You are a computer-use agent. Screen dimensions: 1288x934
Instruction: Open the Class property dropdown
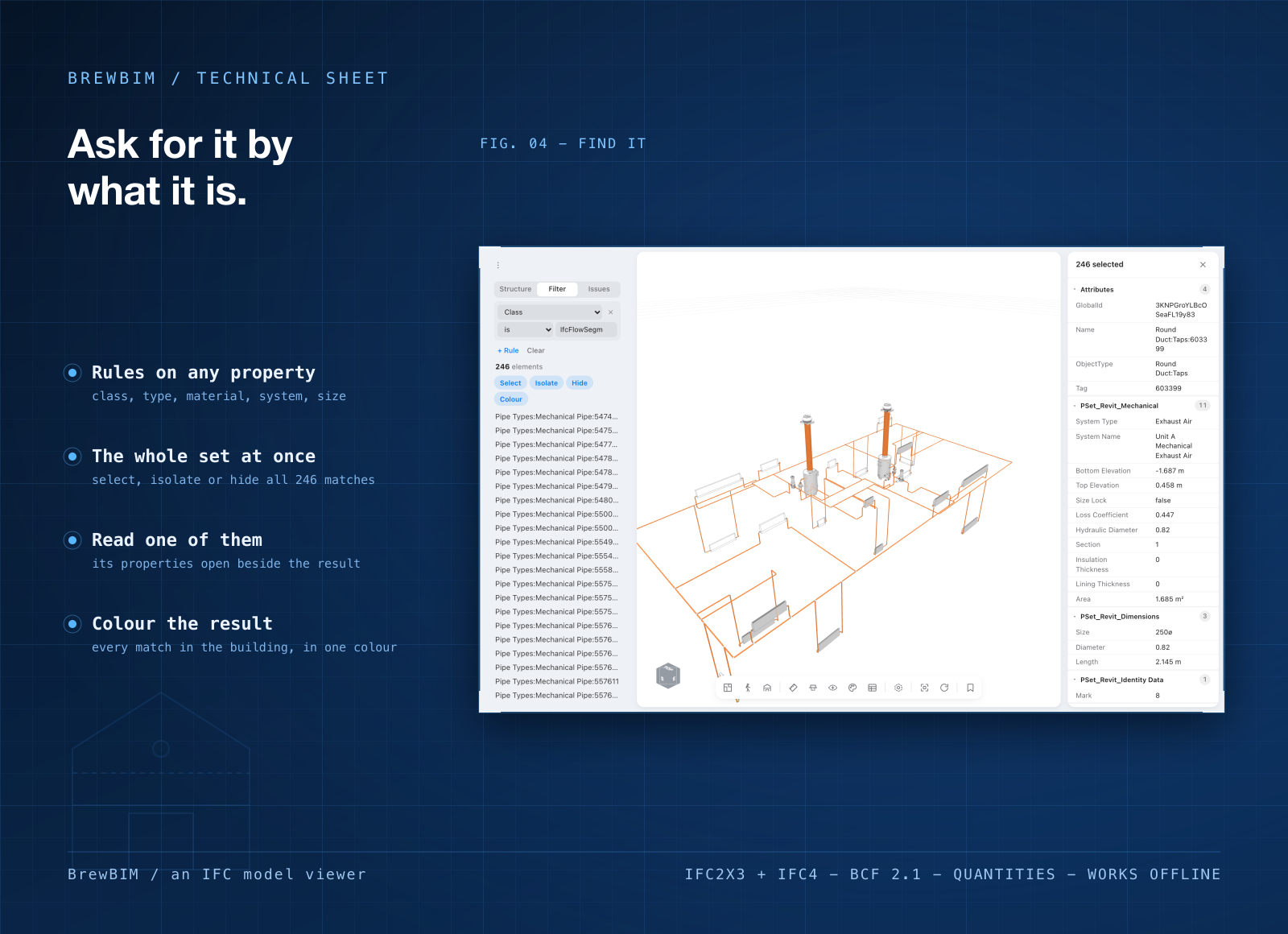[551, 312]
